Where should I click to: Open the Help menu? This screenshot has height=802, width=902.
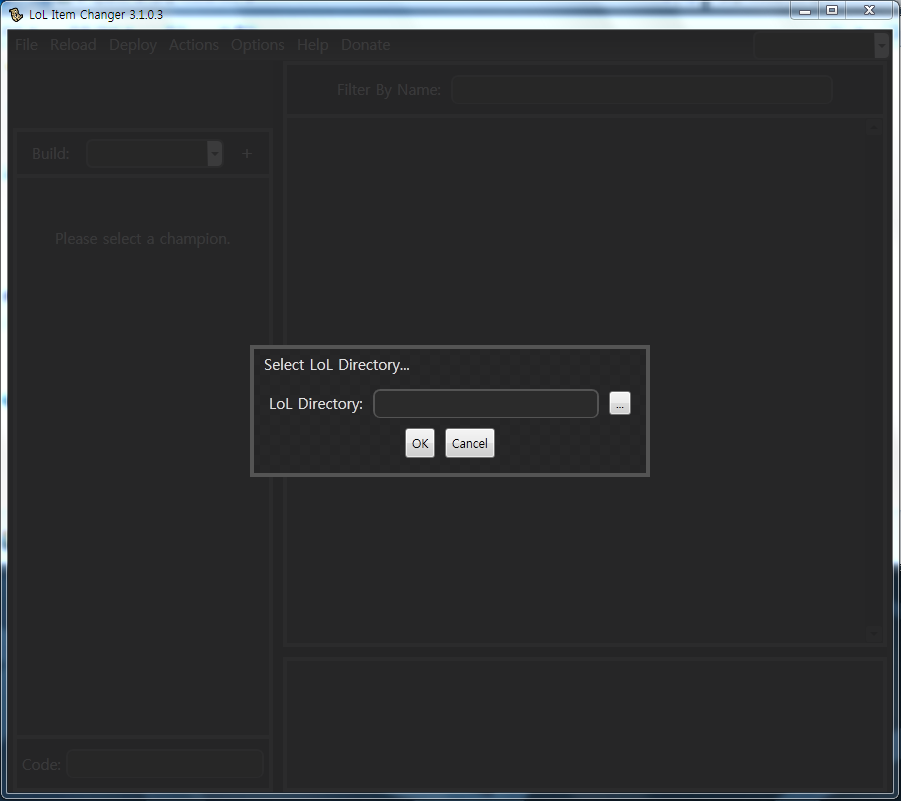(x=312, y=45)
